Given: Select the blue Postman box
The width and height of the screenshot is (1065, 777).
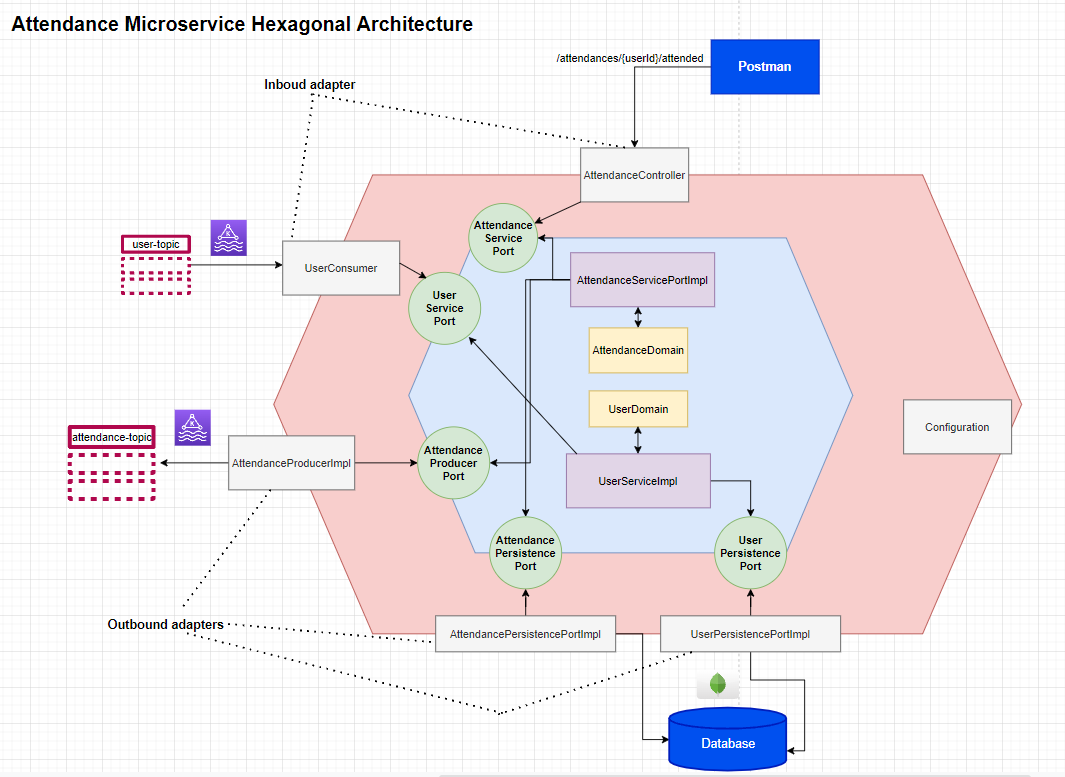Looking at the screenshot, I should 764,66.
